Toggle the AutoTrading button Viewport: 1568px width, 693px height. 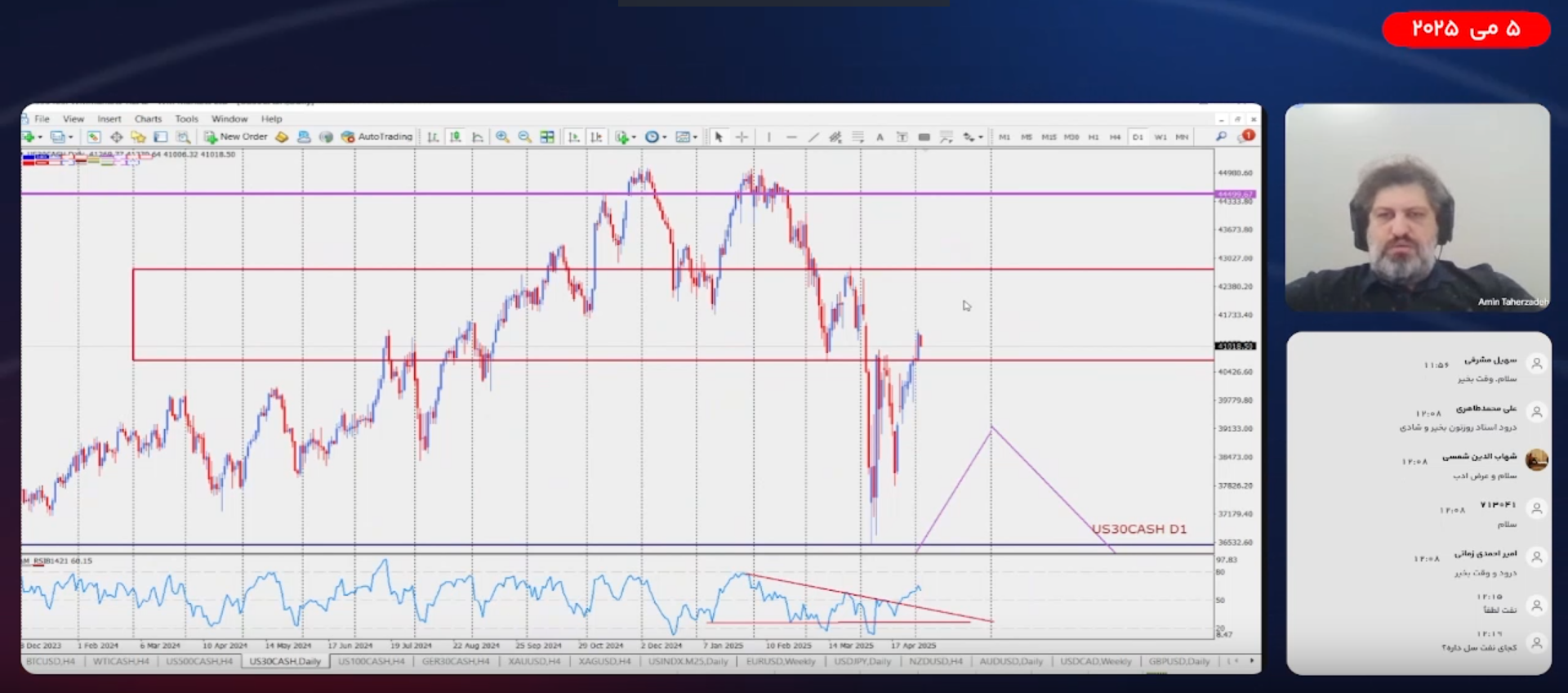[376, 136]
